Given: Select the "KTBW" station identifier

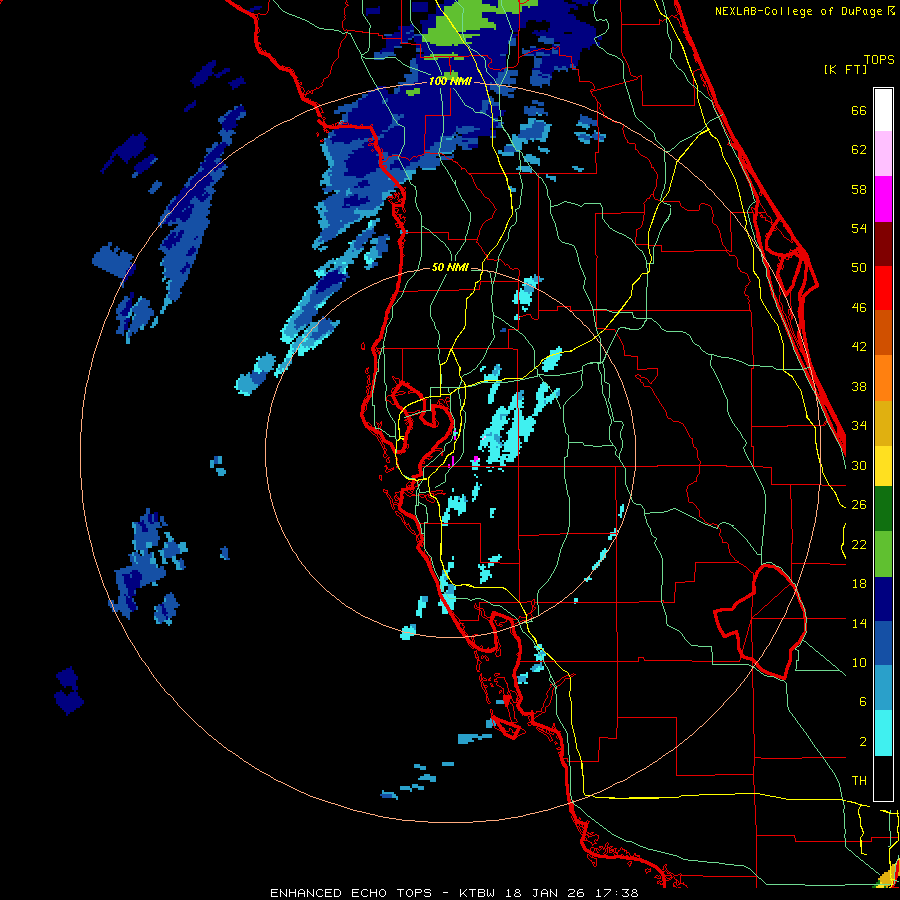Looking at the screenshot, I should [x=476, y=893].
